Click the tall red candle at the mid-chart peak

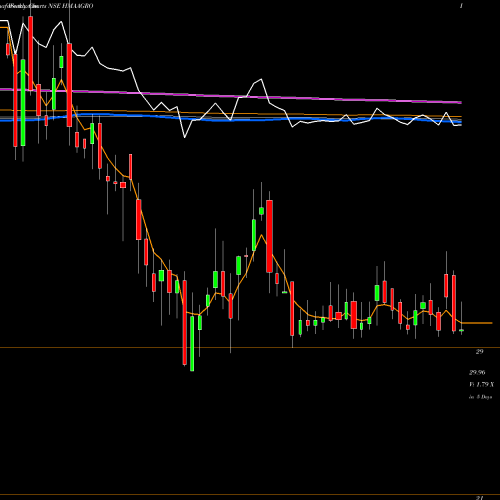[x=269, y=236]
